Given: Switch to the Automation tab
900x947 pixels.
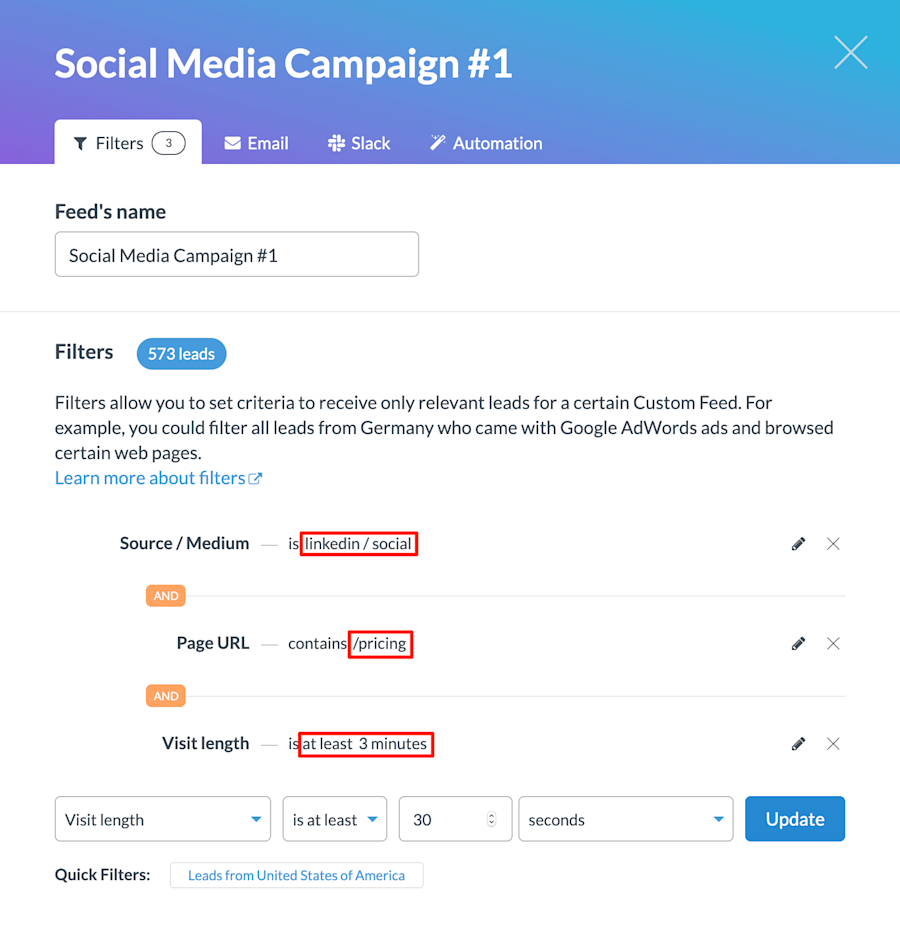Looking at the screenshot, I should (x=485, y=142).
